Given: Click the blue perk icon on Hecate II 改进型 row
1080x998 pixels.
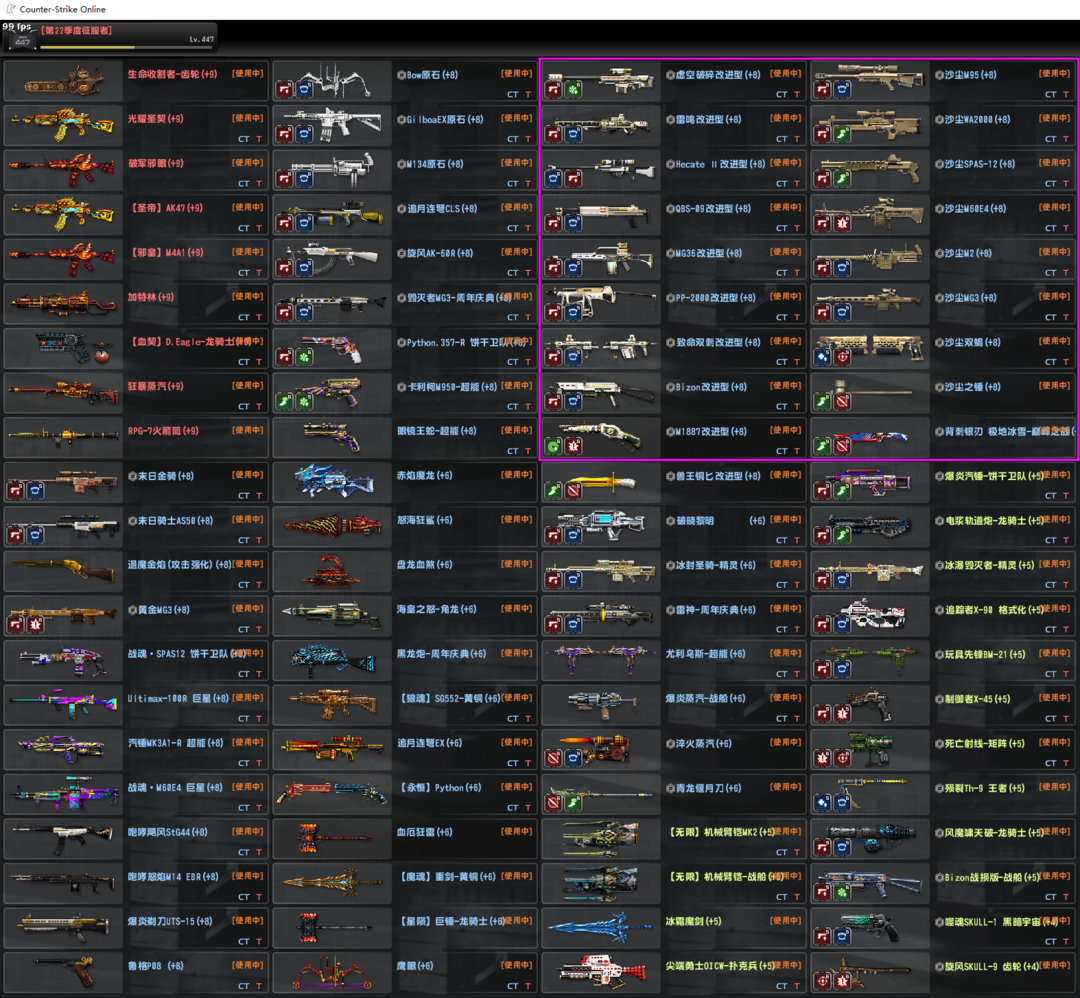Looking at the screenshot, I should pos(553,178).
